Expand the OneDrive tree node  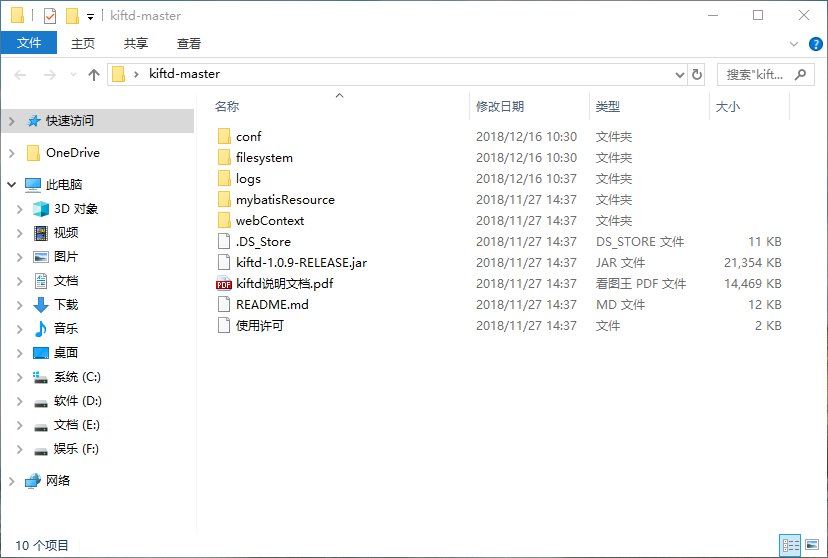pyautogui.click(x=12, y=153)
